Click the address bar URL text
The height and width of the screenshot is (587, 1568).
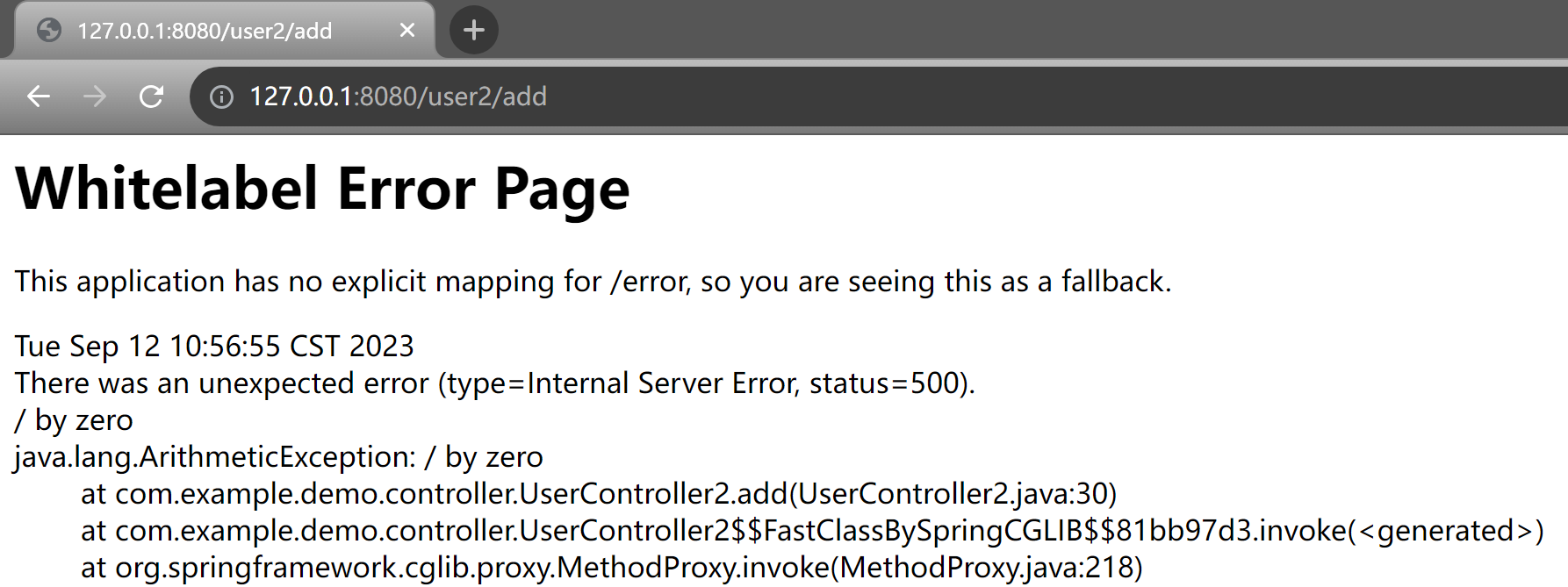point(398,97)
